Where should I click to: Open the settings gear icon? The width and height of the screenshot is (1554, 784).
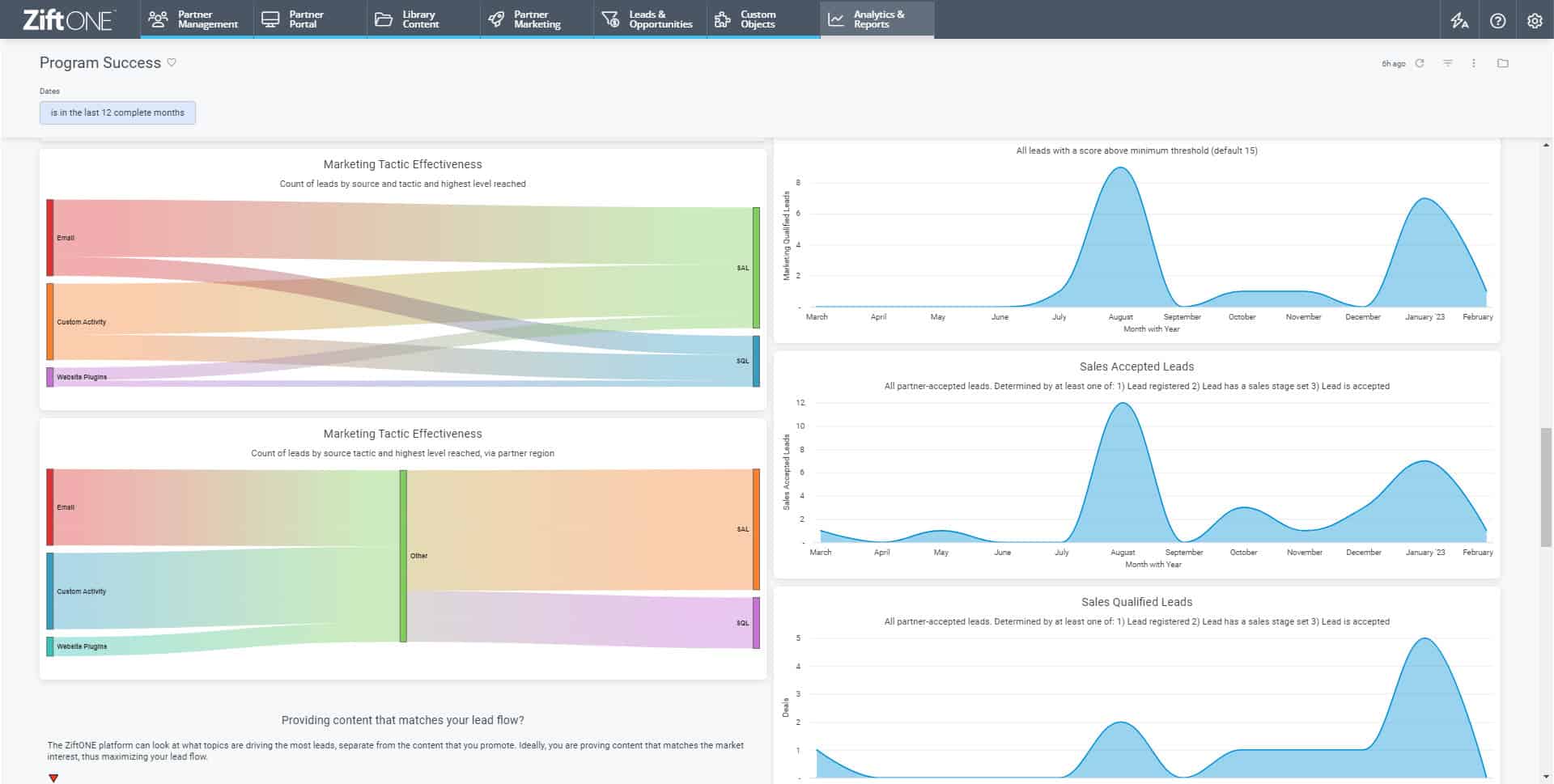(x=1535, y=20)
